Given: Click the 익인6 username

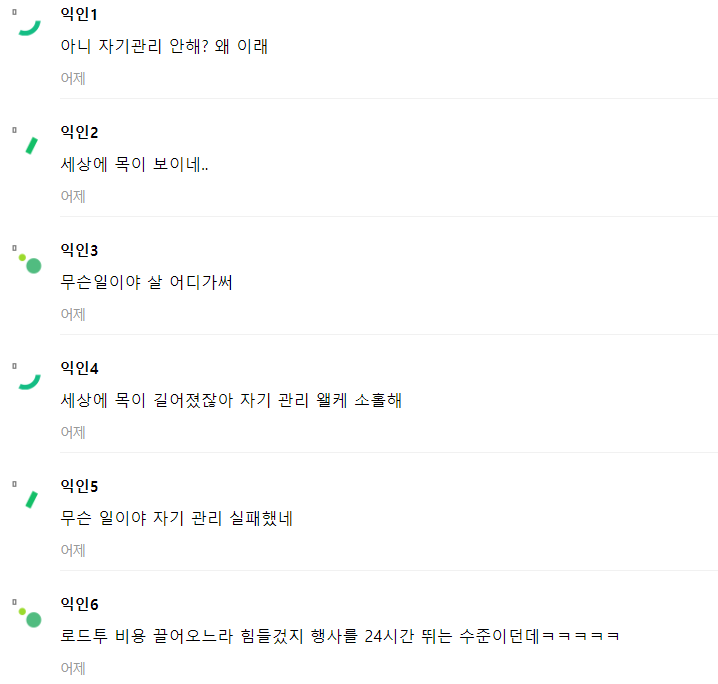Looking at the screenshot, I should tap(79, 604).
